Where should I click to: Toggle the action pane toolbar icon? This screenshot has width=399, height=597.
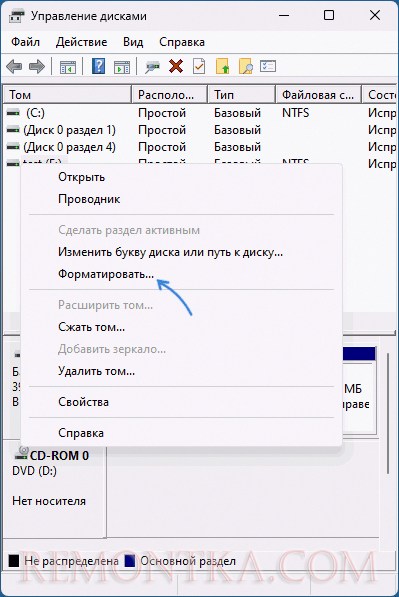tap(122, 67)
